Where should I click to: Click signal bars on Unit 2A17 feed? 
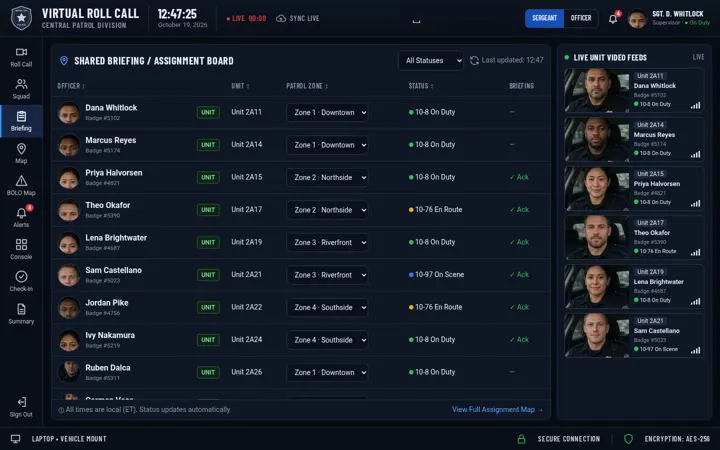[695, 253]
